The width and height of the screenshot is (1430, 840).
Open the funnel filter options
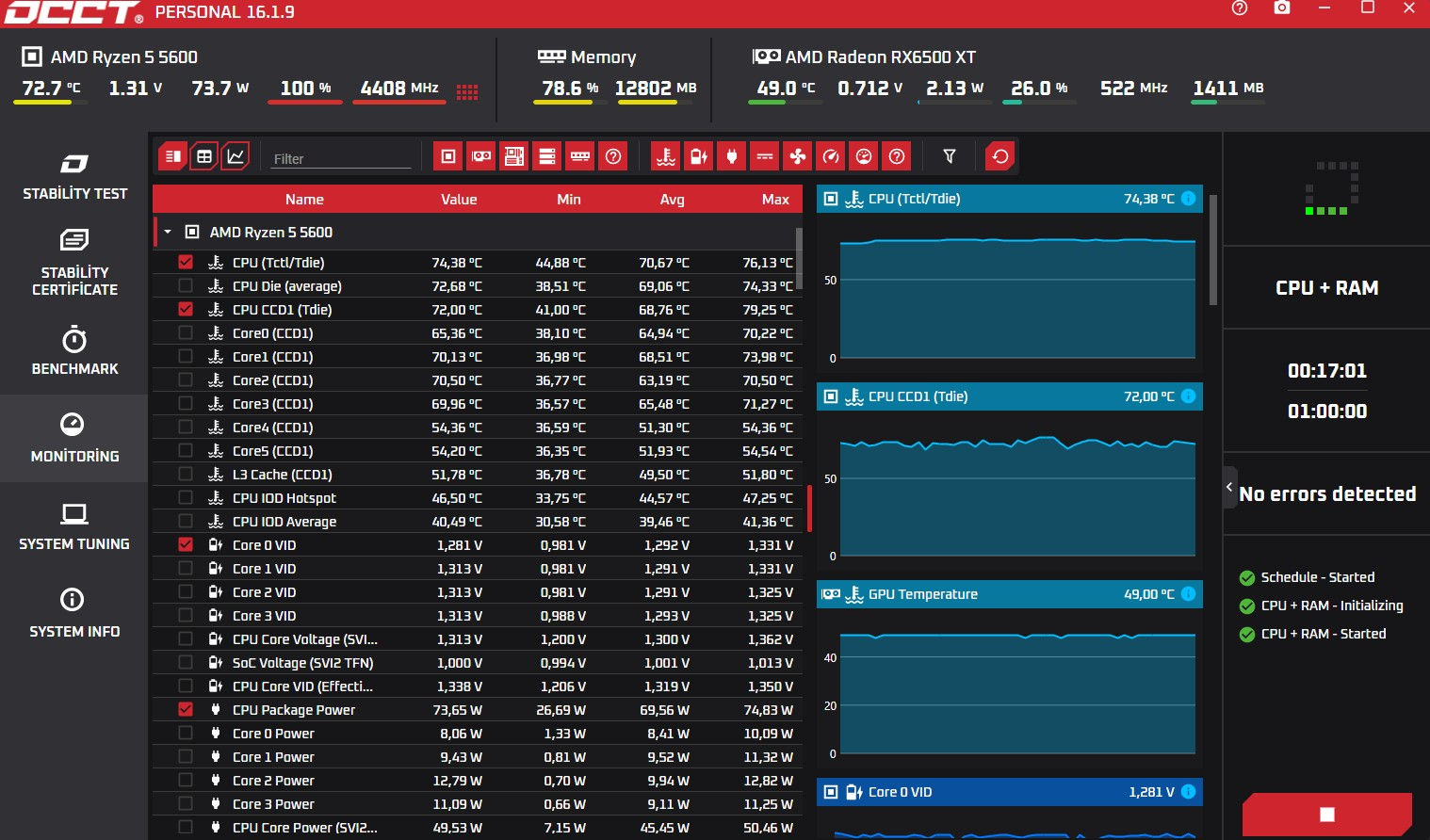950,156
